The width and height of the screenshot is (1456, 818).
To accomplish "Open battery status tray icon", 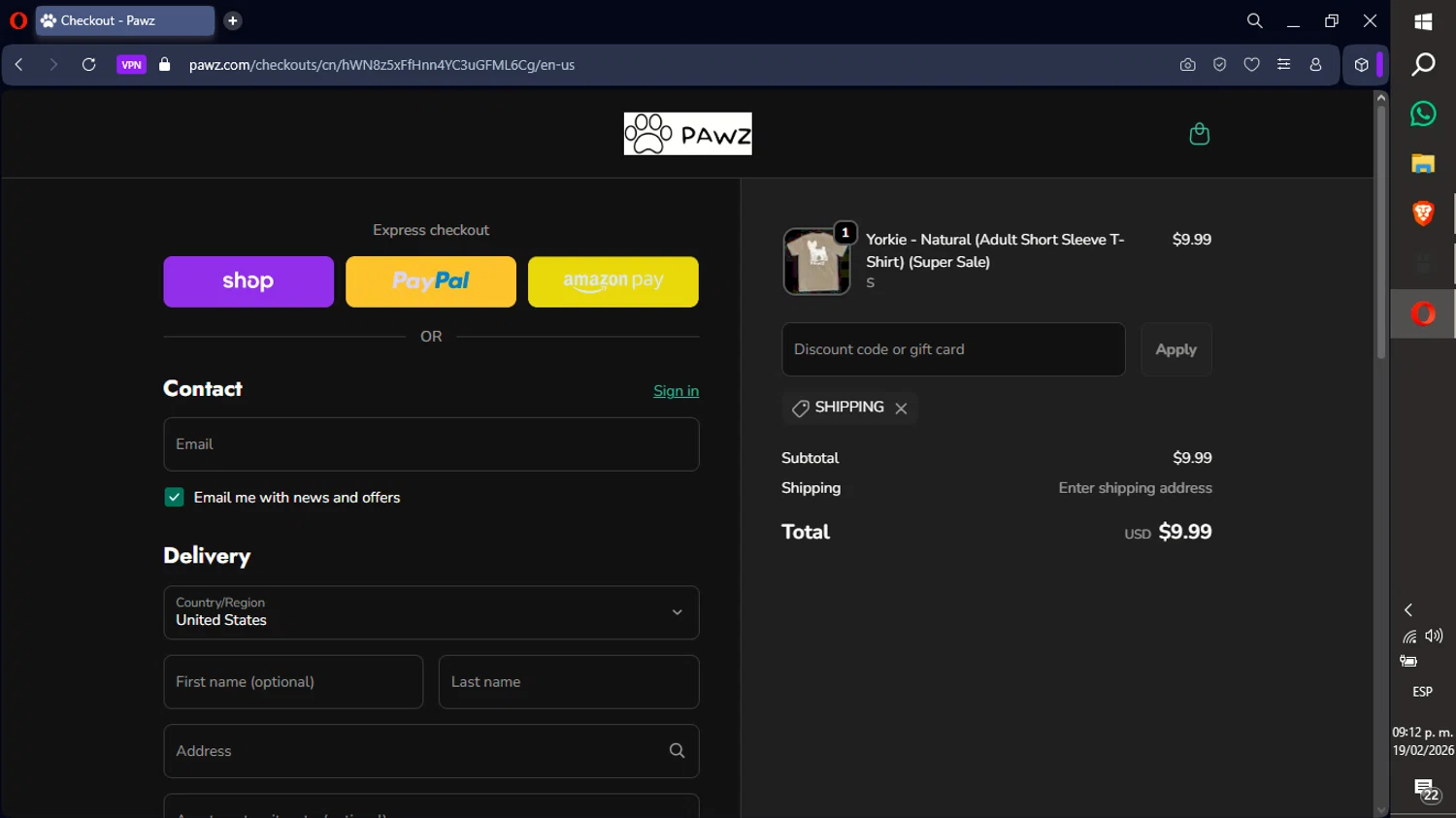I will coord(1408,662).
